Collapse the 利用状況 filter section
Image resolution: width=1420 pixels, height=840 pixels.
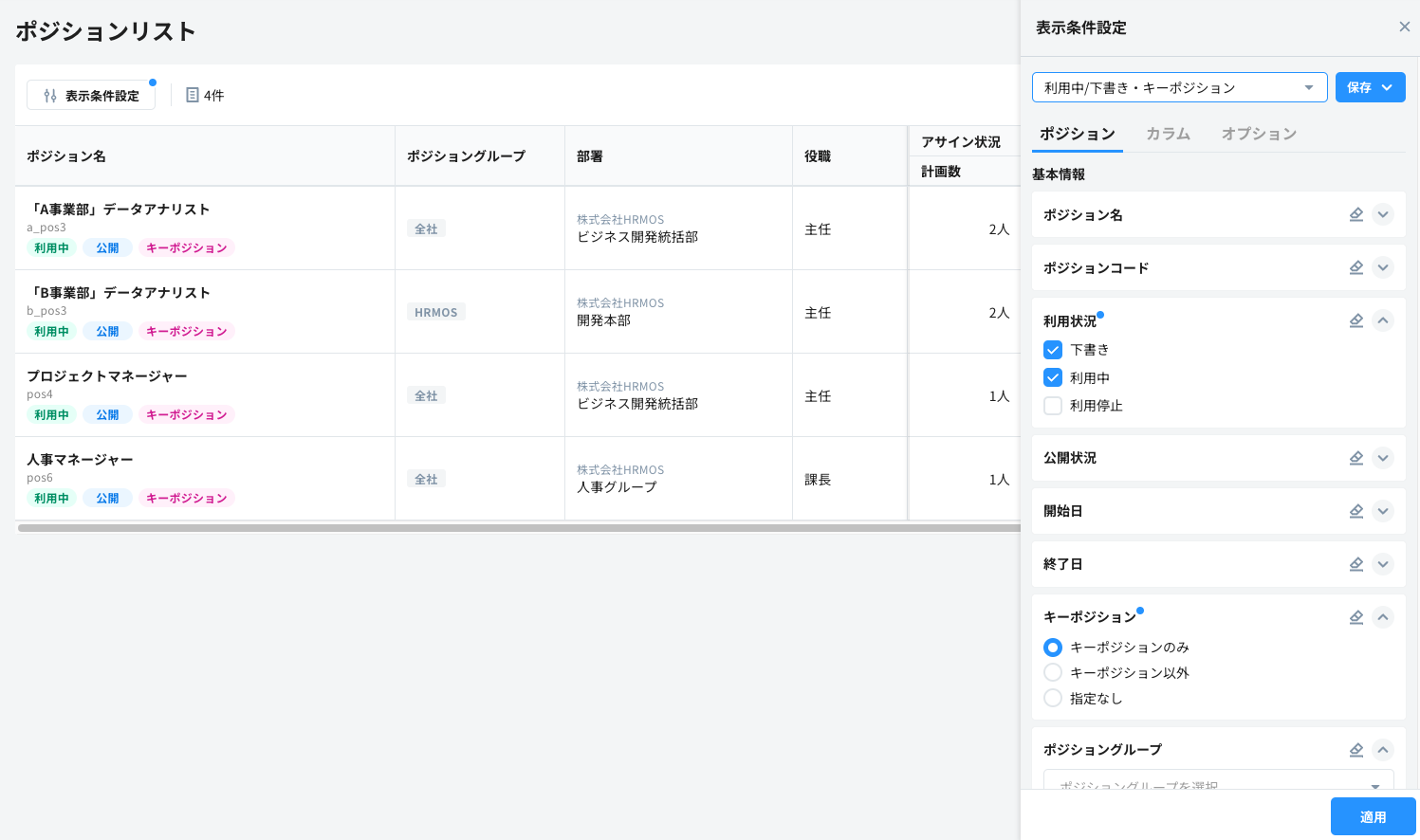tap(1383, 320)
